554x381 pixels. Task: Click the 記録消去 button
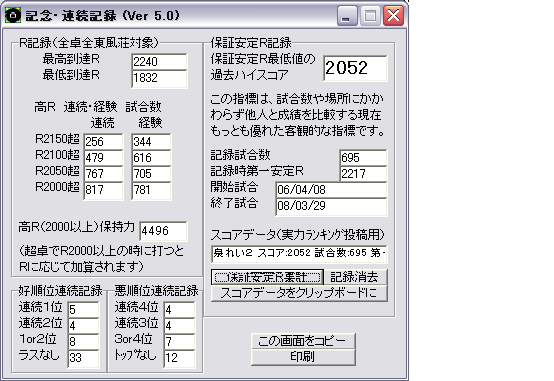coord(355,277)
